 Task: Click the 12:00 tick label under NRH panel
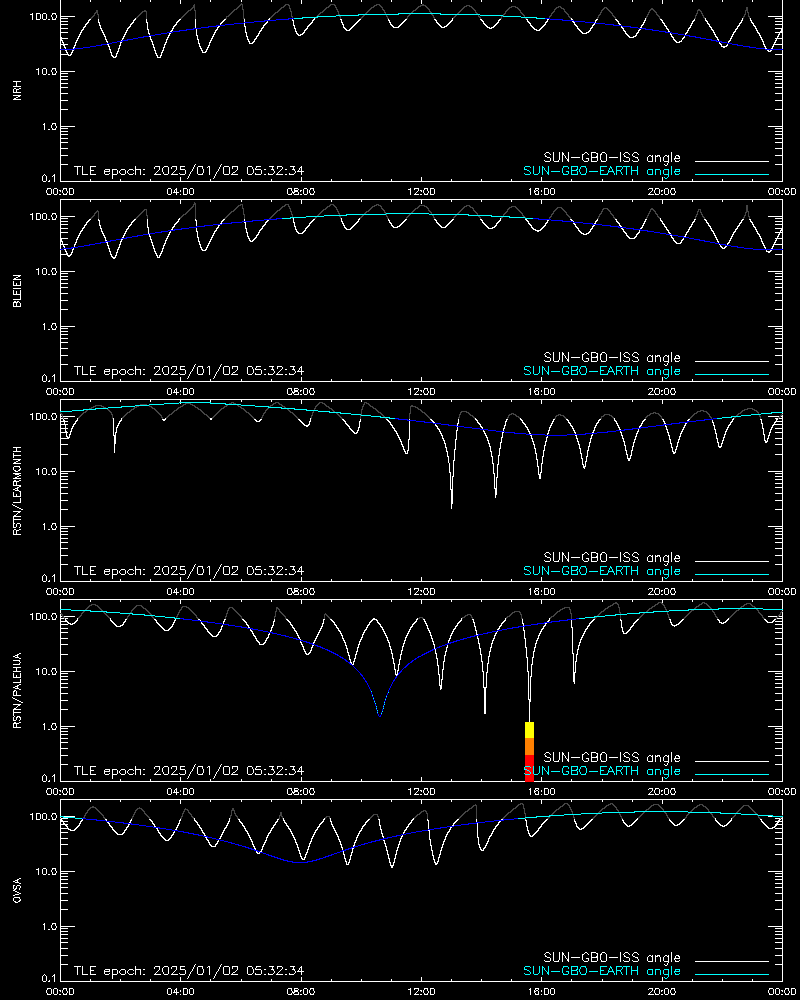click(421, 191)
